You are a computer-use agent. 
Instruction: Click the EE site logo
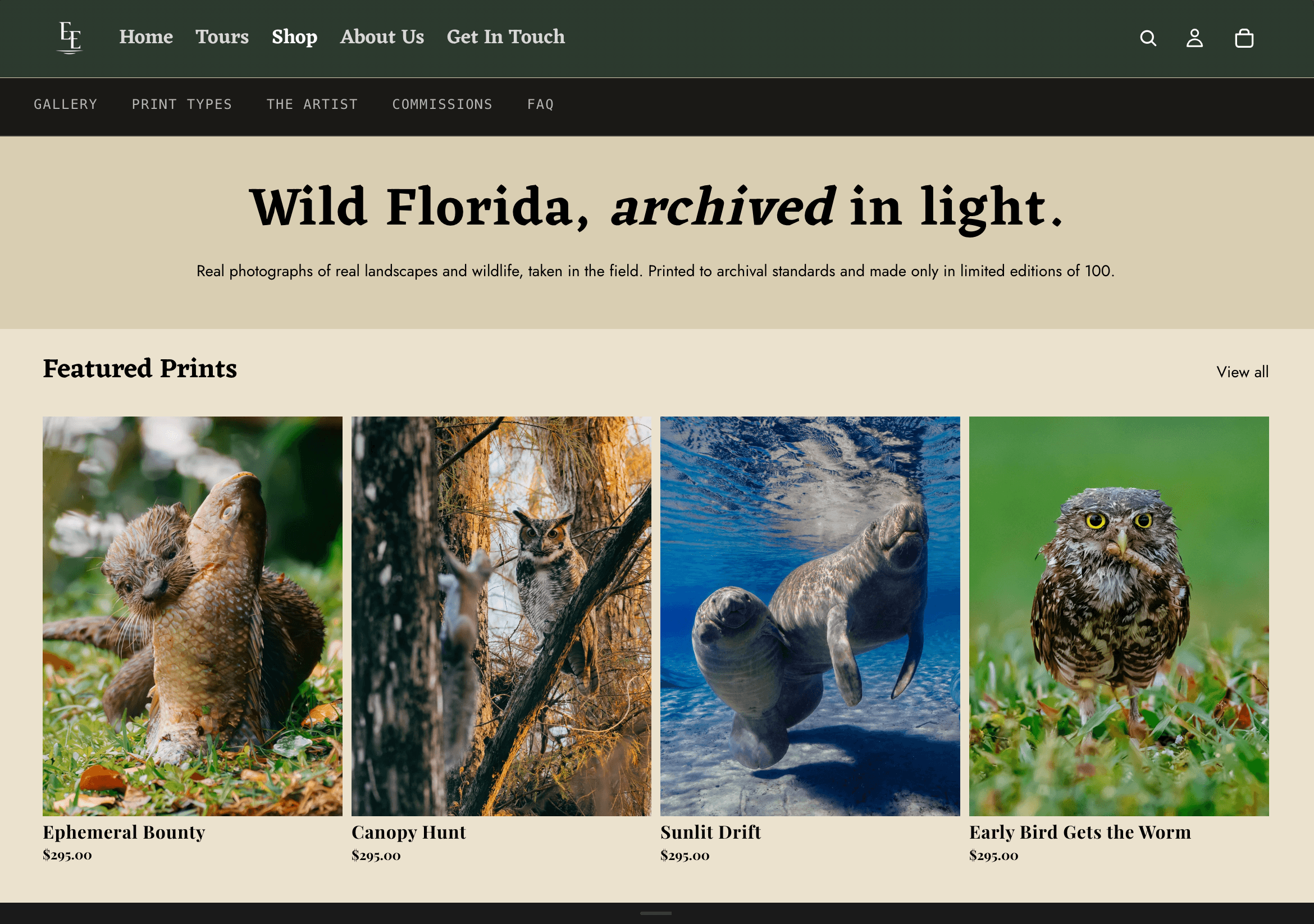[x=70, y=38]
